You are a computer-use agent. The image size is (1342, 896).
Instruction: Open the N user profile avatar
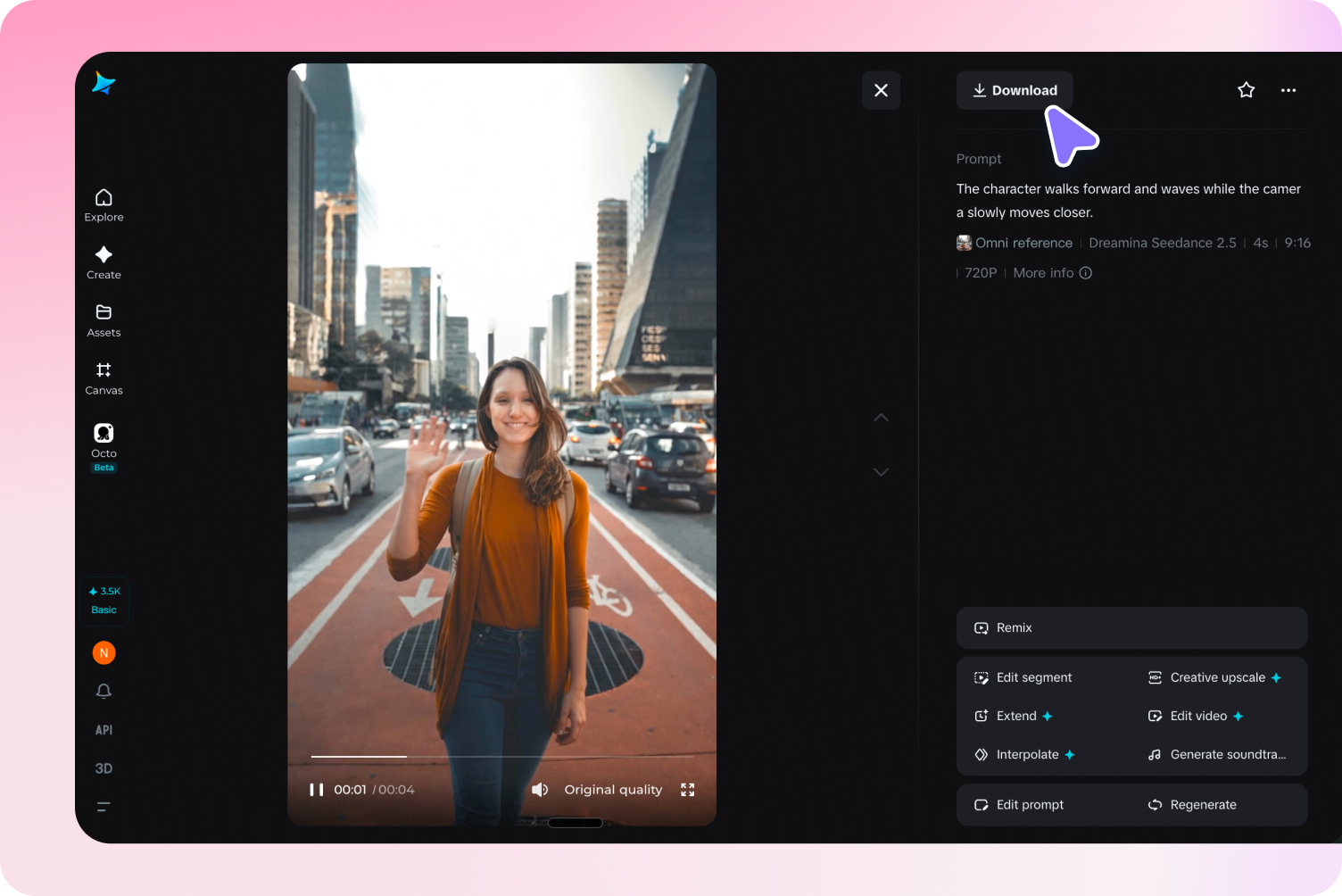pos(104,653)
